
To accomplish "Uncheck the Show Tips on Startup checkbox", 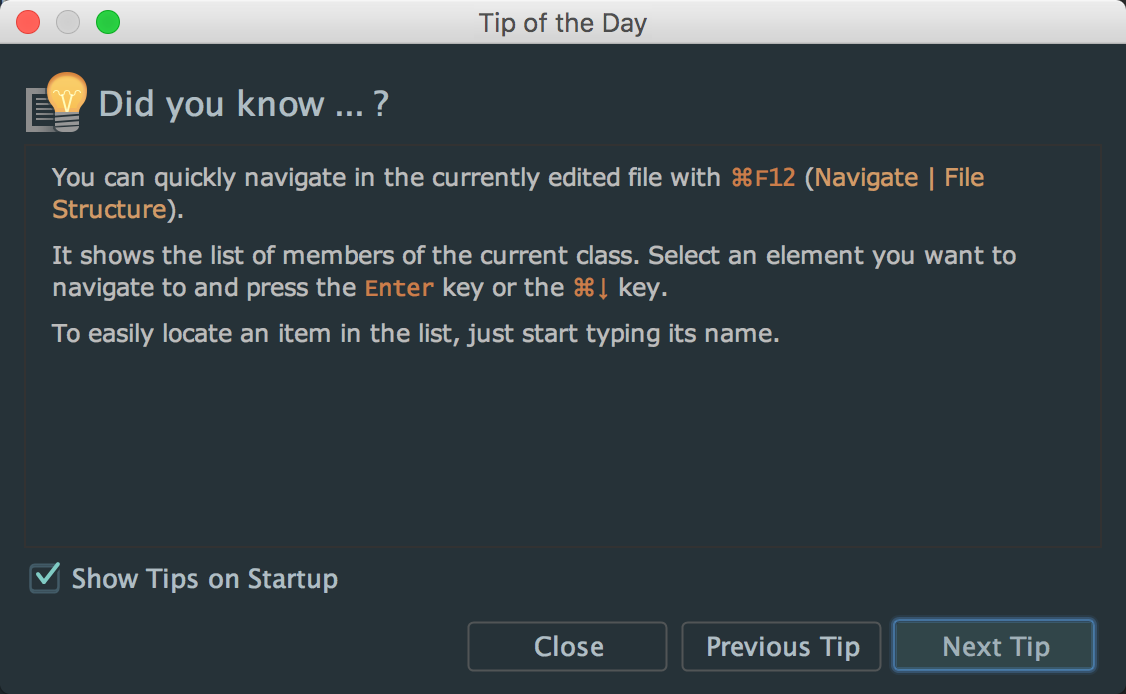I will pos(45,578).
